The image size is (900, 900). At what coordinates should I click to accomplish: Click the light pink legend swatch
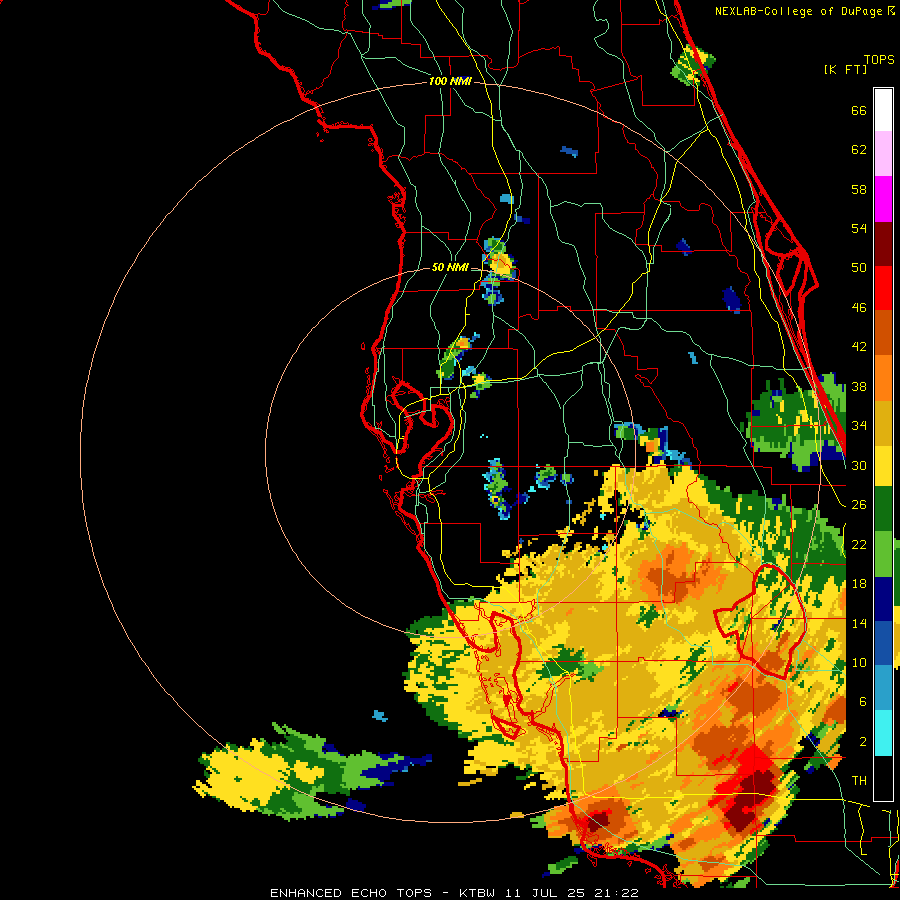point(883,154)
